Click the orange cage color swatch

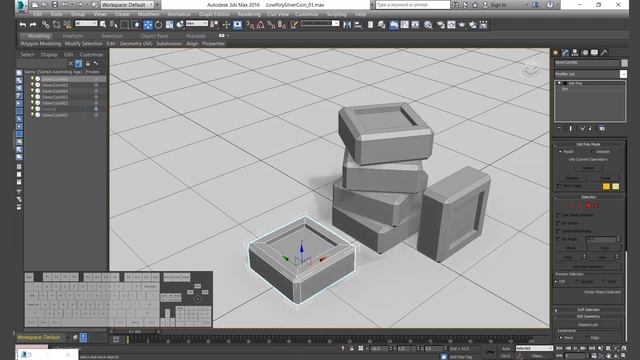tap(606, 186)
